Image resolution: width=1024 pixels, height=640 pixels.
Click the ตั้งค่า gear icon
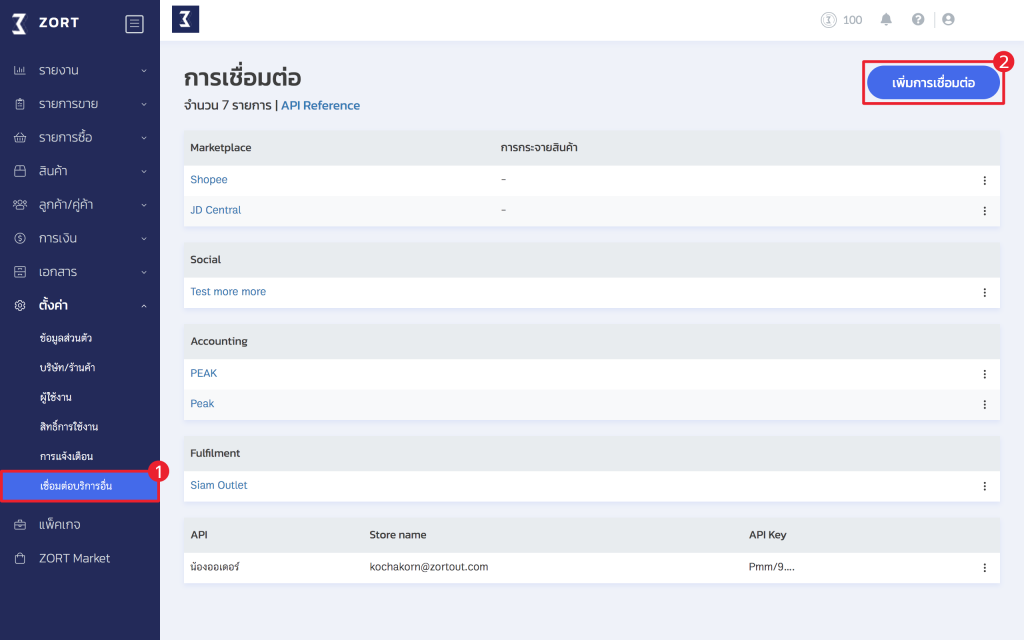(x=20, y=306)
